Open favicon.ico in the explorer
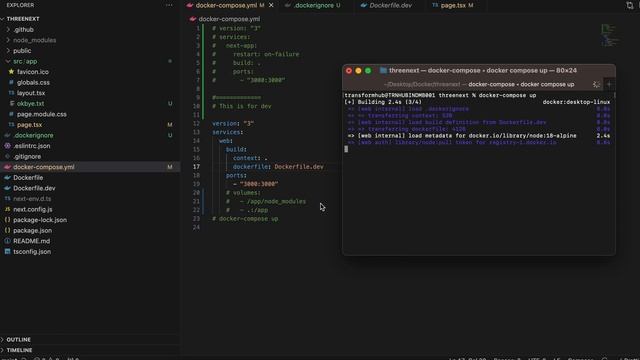 point(33,72)
